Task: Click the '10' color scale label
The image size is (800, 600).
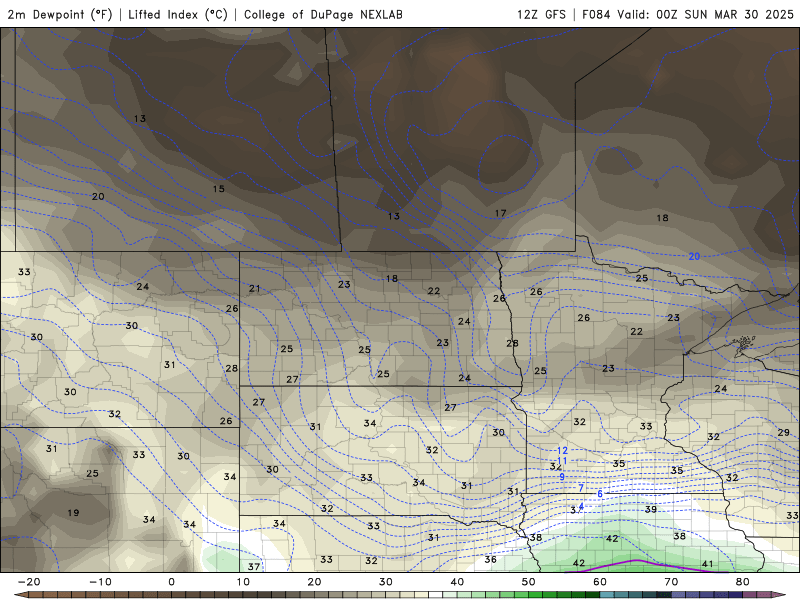Action: click(243, 582)
